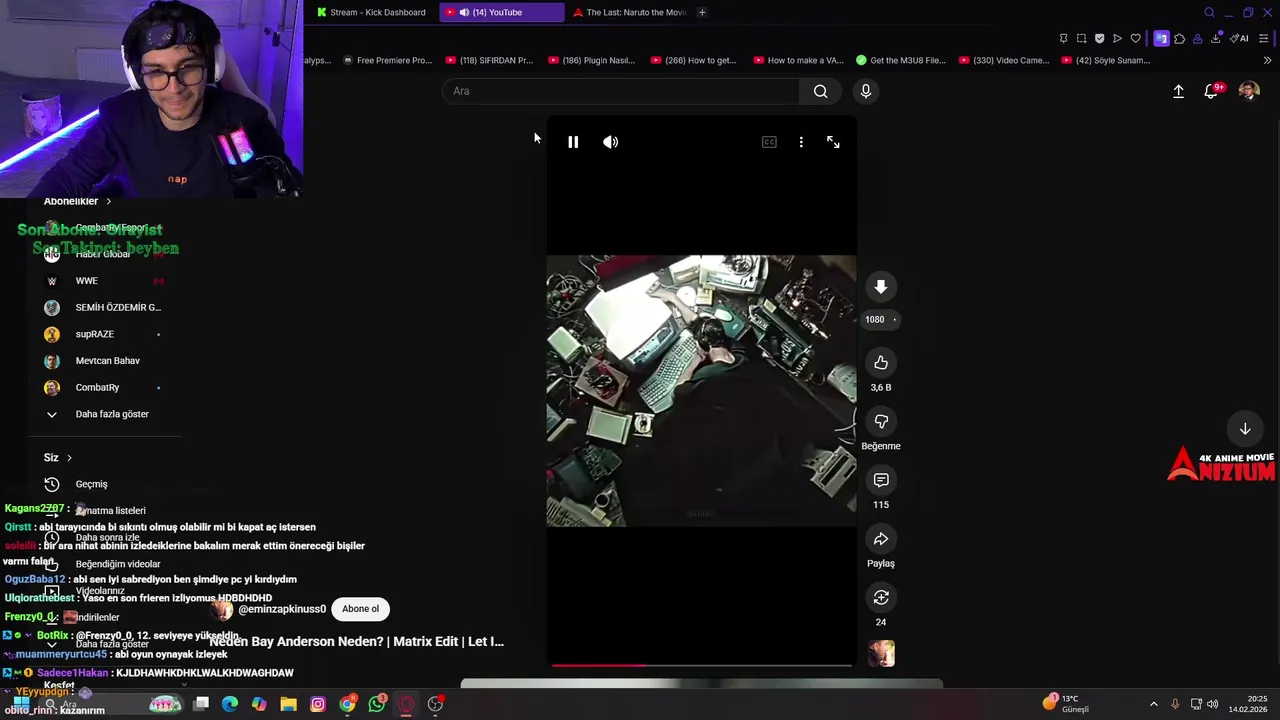Click the download arrow beside the Short
This screenshot has width=1280, height=720.
pos(881,287)
